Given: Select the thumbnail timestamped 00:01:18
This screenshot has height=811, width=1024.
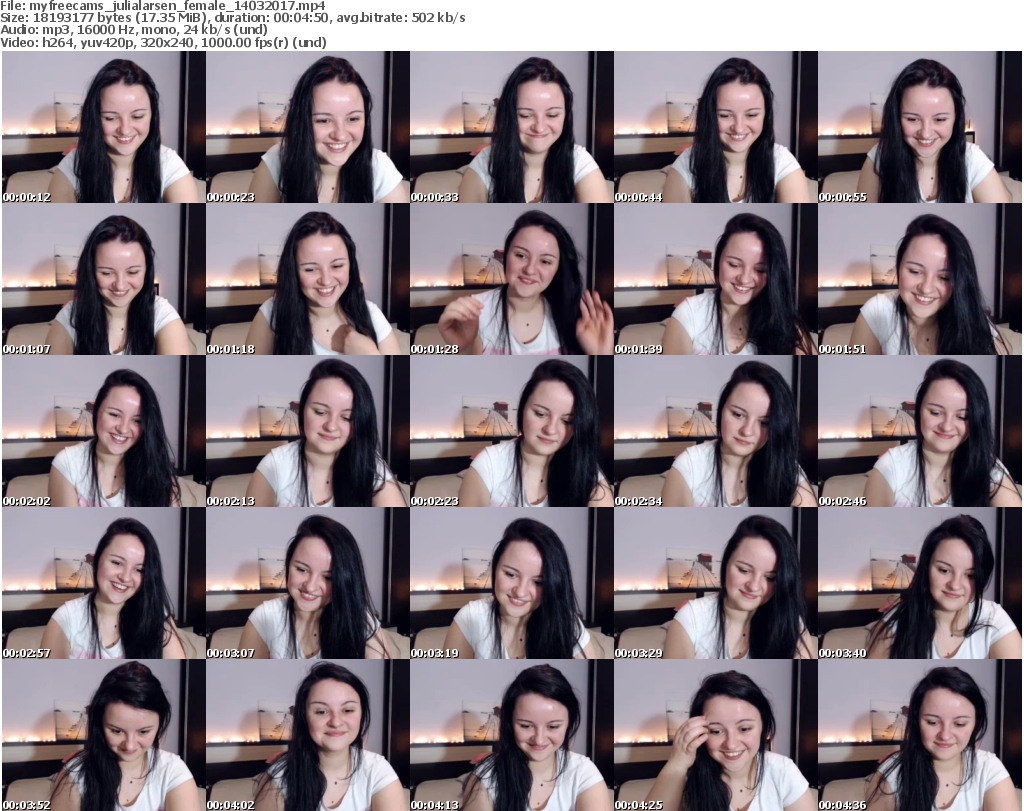Looking at the screenshot, I should point(308,279).
